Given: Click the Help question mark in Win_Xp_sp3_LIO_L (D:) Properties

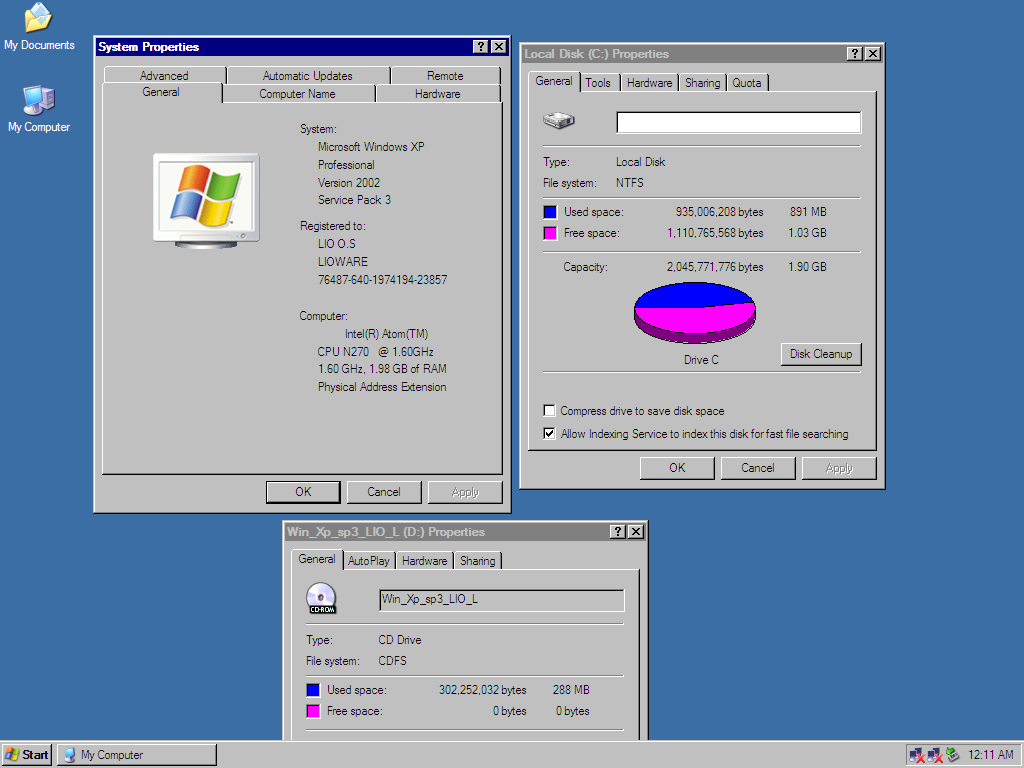Looking at the screenshot, I should [618, 532].
